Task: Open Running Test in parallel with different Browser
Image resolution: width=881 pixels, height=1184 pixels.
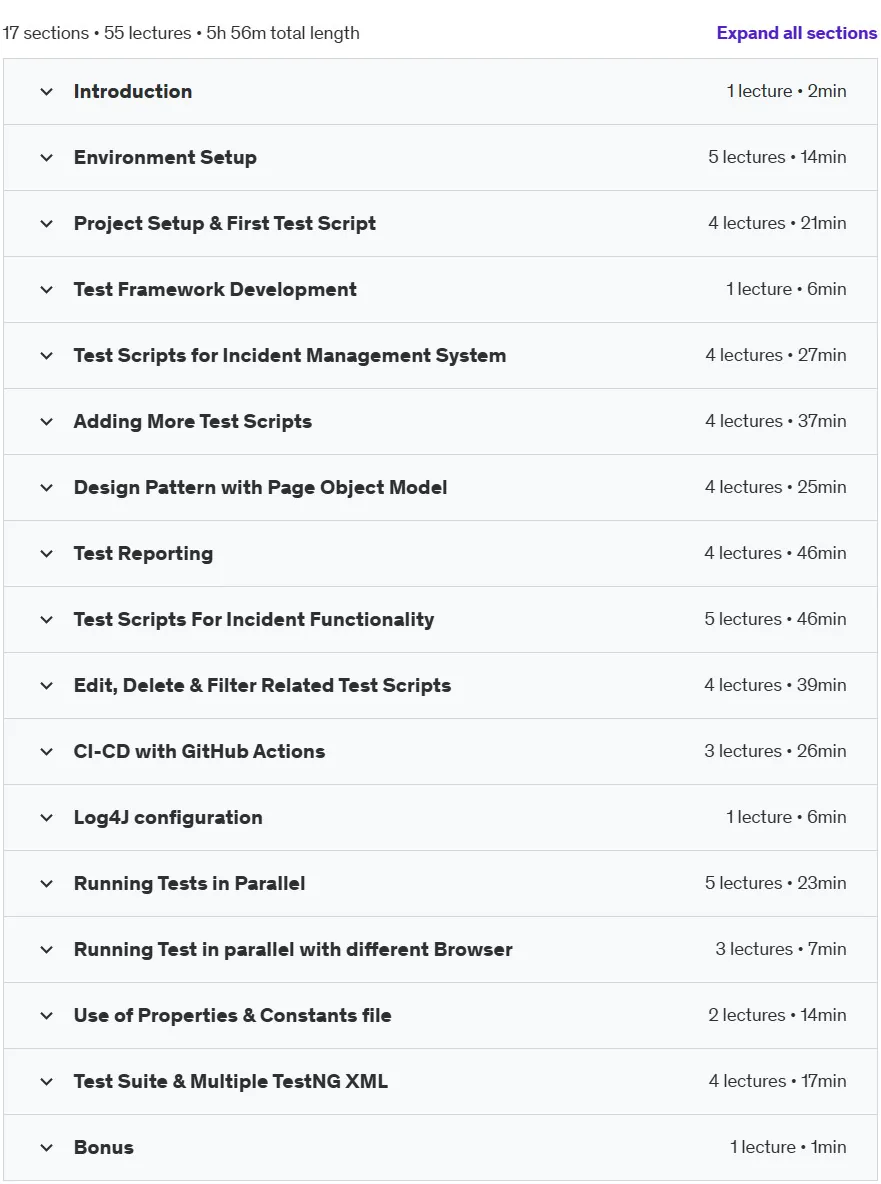Action: 293,949
